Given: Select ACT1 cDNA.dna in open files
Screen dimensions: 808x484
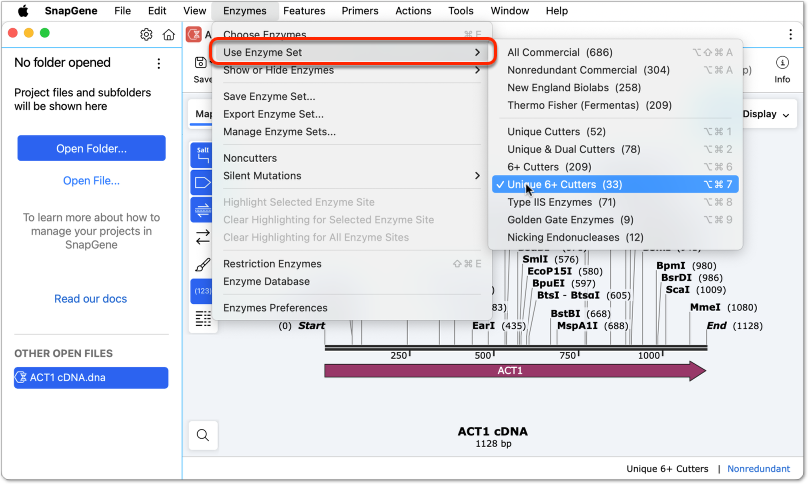Looking at the screenshot, I should click(x=91, y=378).
